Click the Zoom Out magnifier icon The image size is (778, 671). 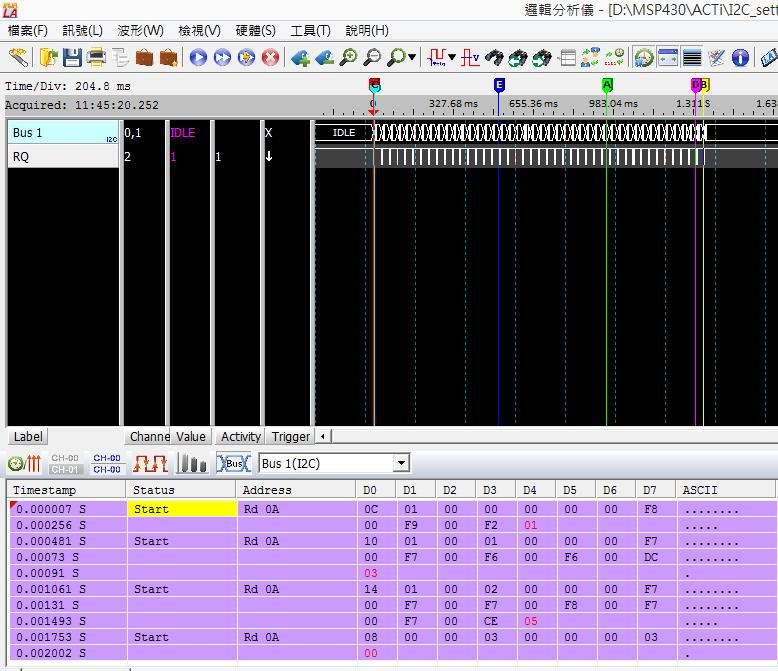point(373,58)
